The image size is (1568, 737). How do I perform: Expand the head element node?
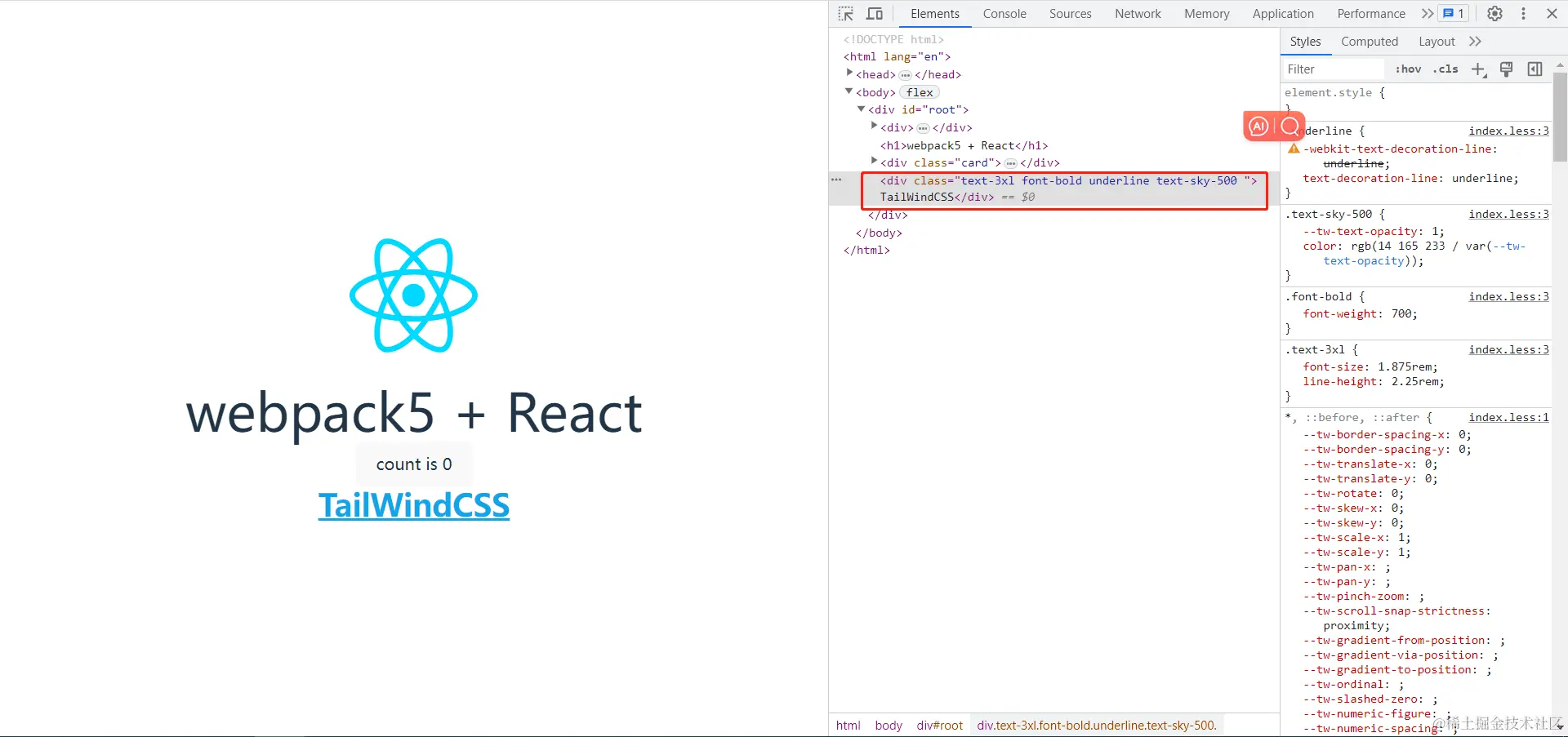(849, 73)
